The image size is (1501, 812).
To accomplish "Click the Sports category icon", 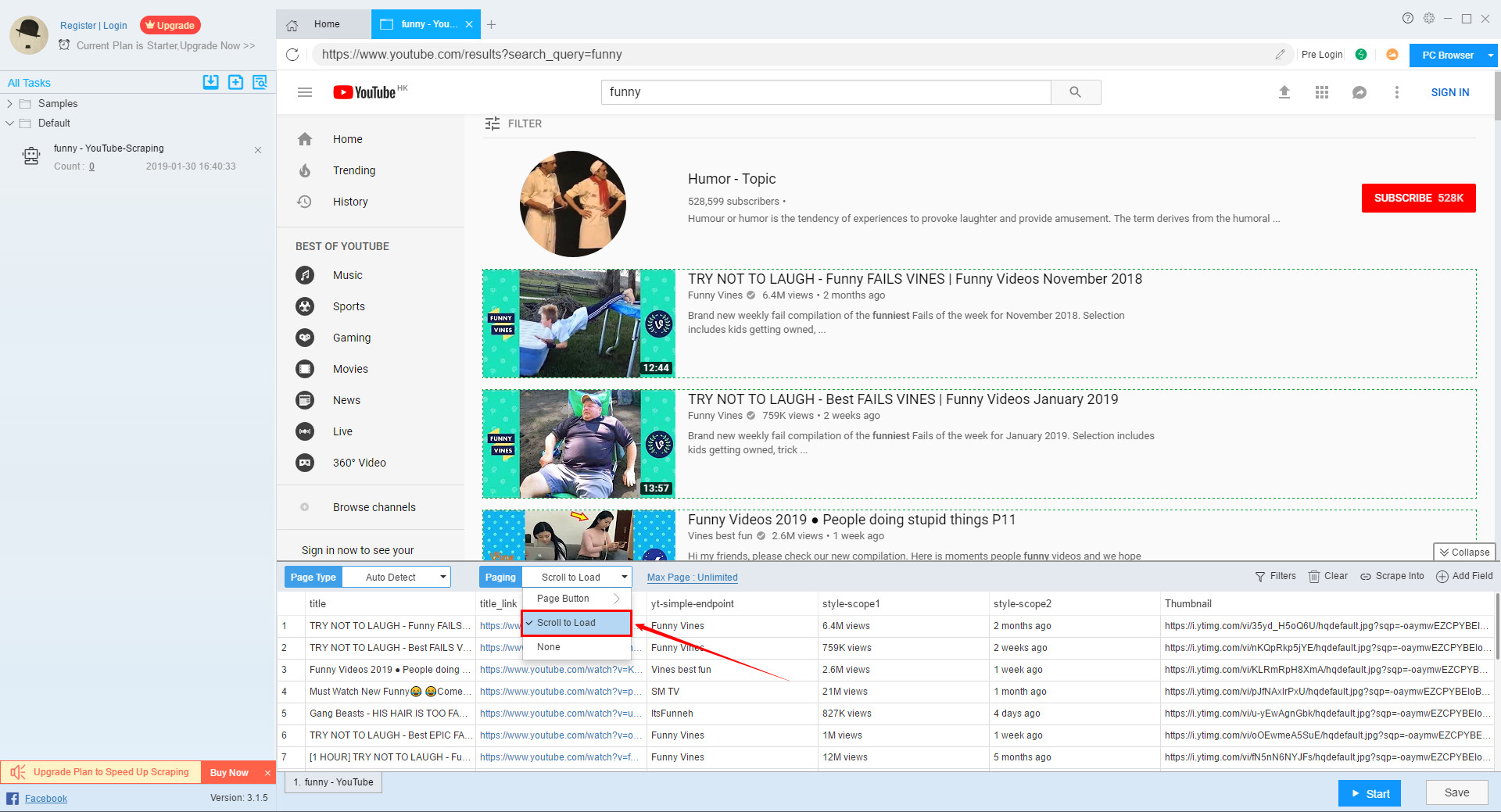I will (x=305, y=306).
